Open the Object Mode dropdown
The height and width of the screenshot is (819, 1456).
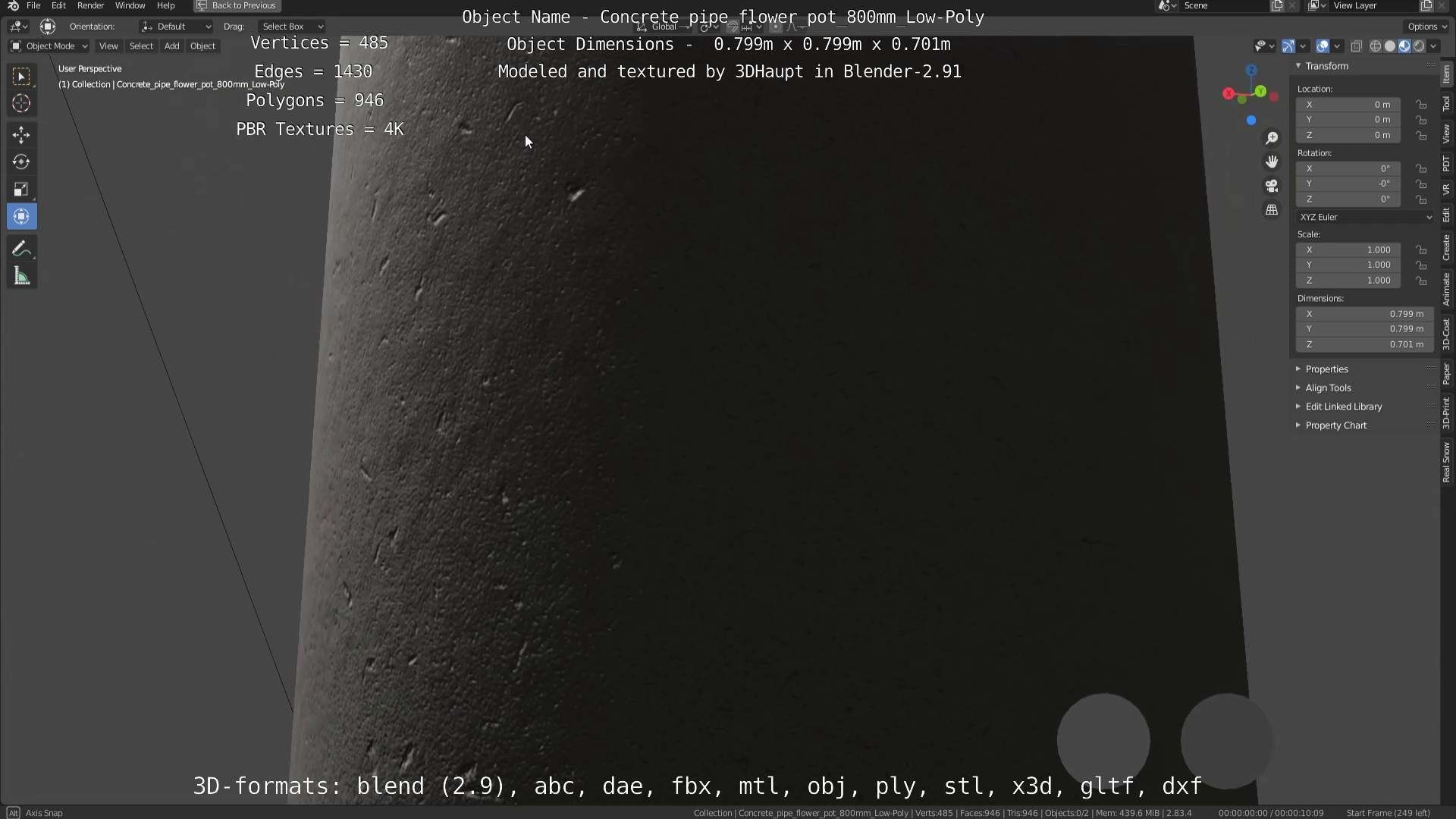pos(49,46)
